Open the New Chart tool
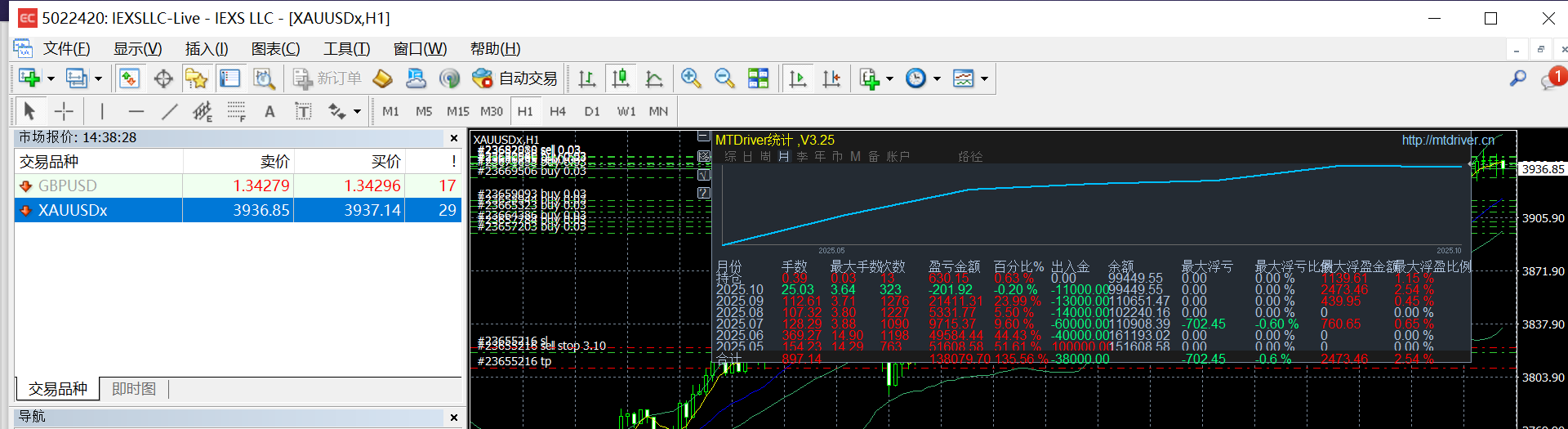 29,78
